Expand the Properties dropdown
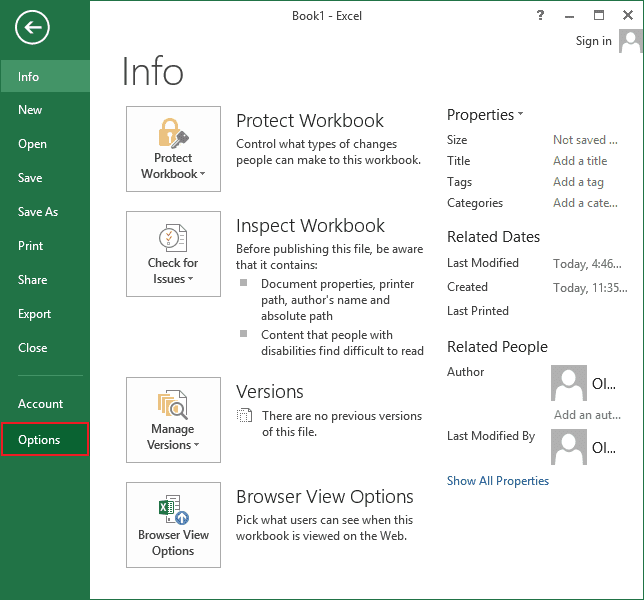644x600 pixels. pos(485,115)
